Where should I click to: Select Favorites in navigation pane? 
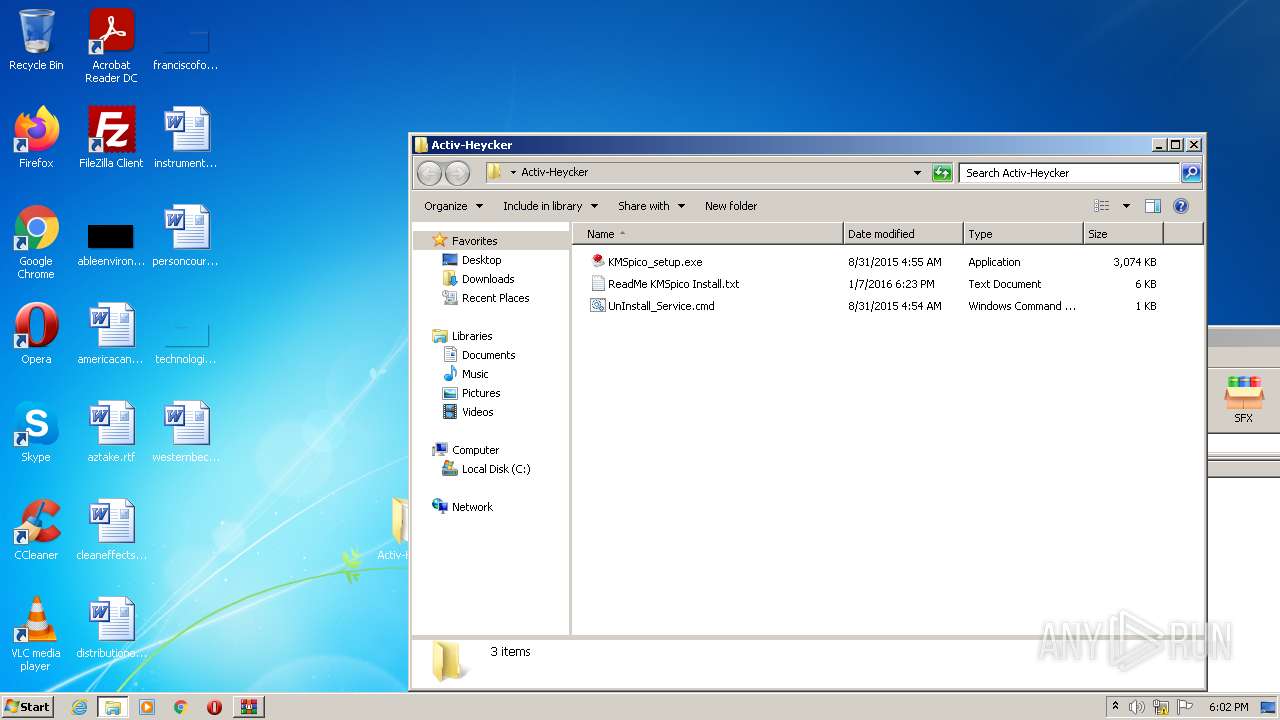coord(474,241)
